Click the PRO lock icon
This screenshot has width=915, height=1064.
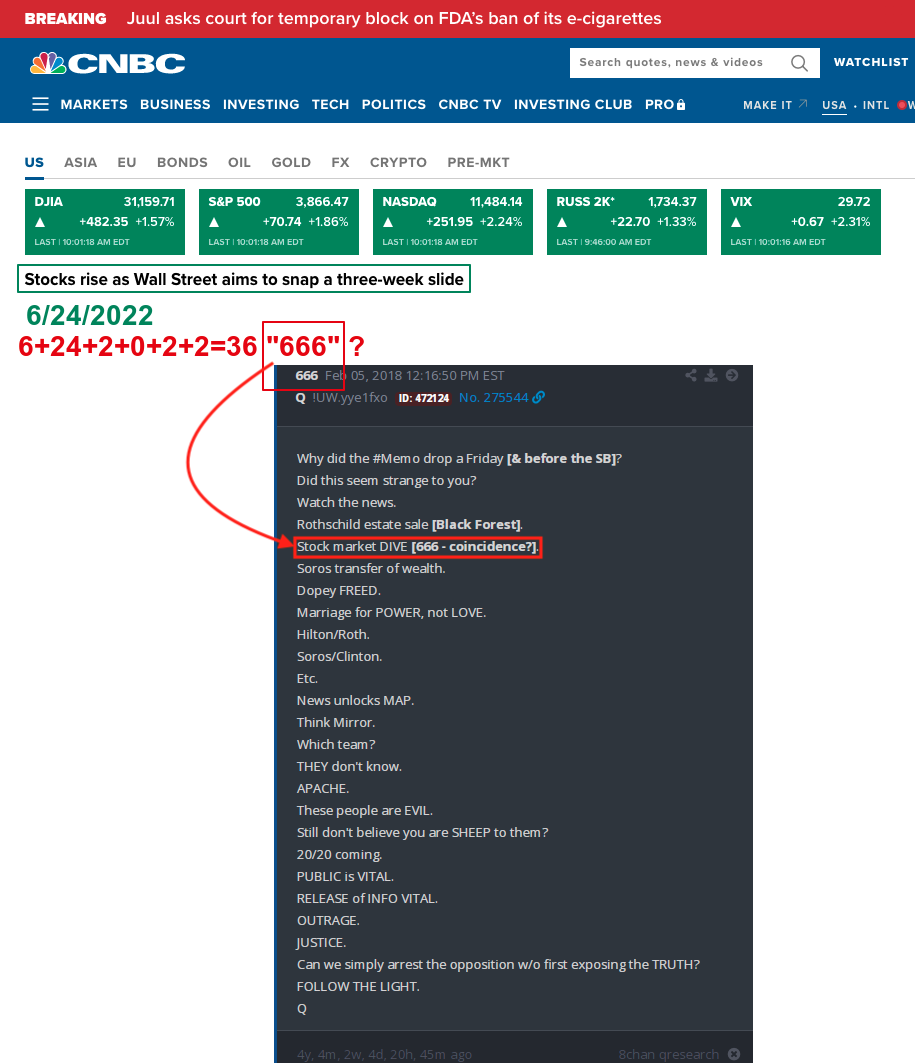681,104
